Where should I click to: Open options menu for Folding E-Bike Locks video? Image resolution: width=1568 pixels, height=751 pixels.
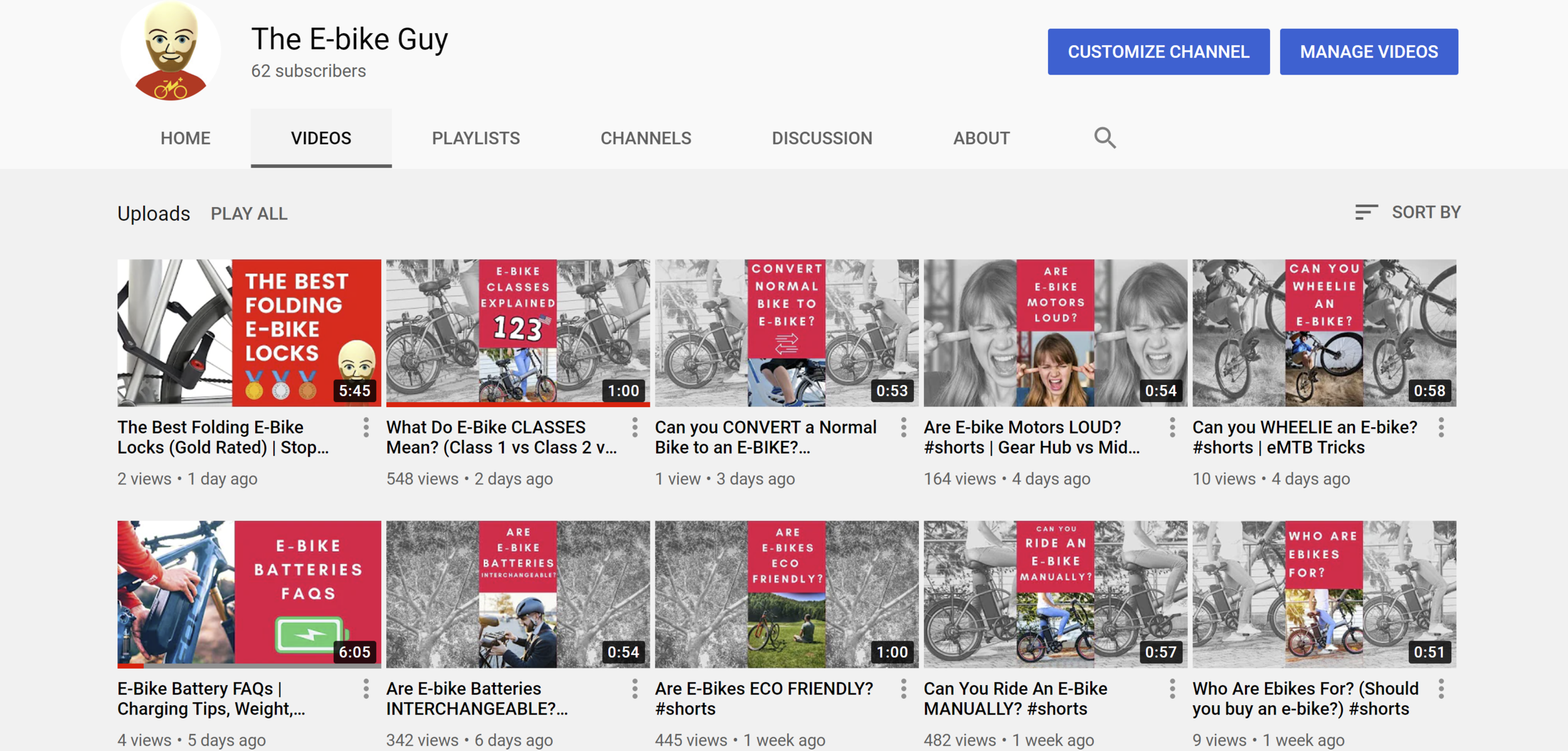(x=366, y=428)
